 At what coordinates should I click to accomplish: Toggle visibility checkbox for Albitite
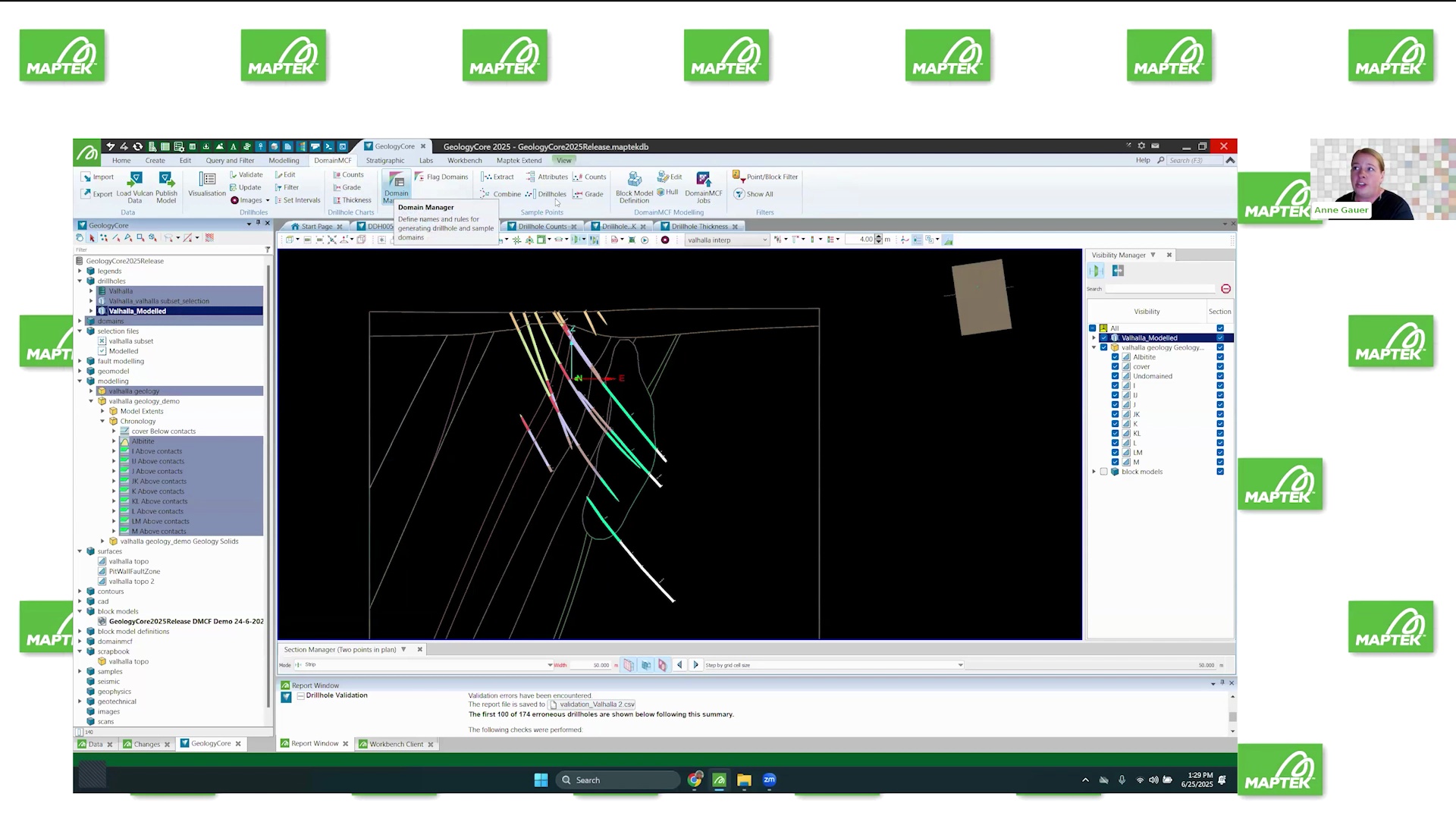coord(1116,357)
